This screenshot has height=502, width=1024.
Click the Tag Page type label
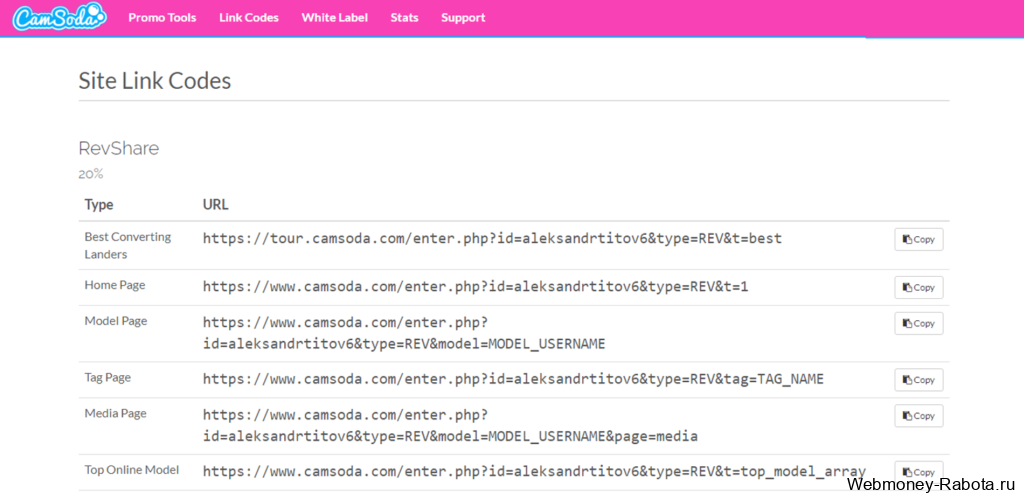[x=108, y=377]
